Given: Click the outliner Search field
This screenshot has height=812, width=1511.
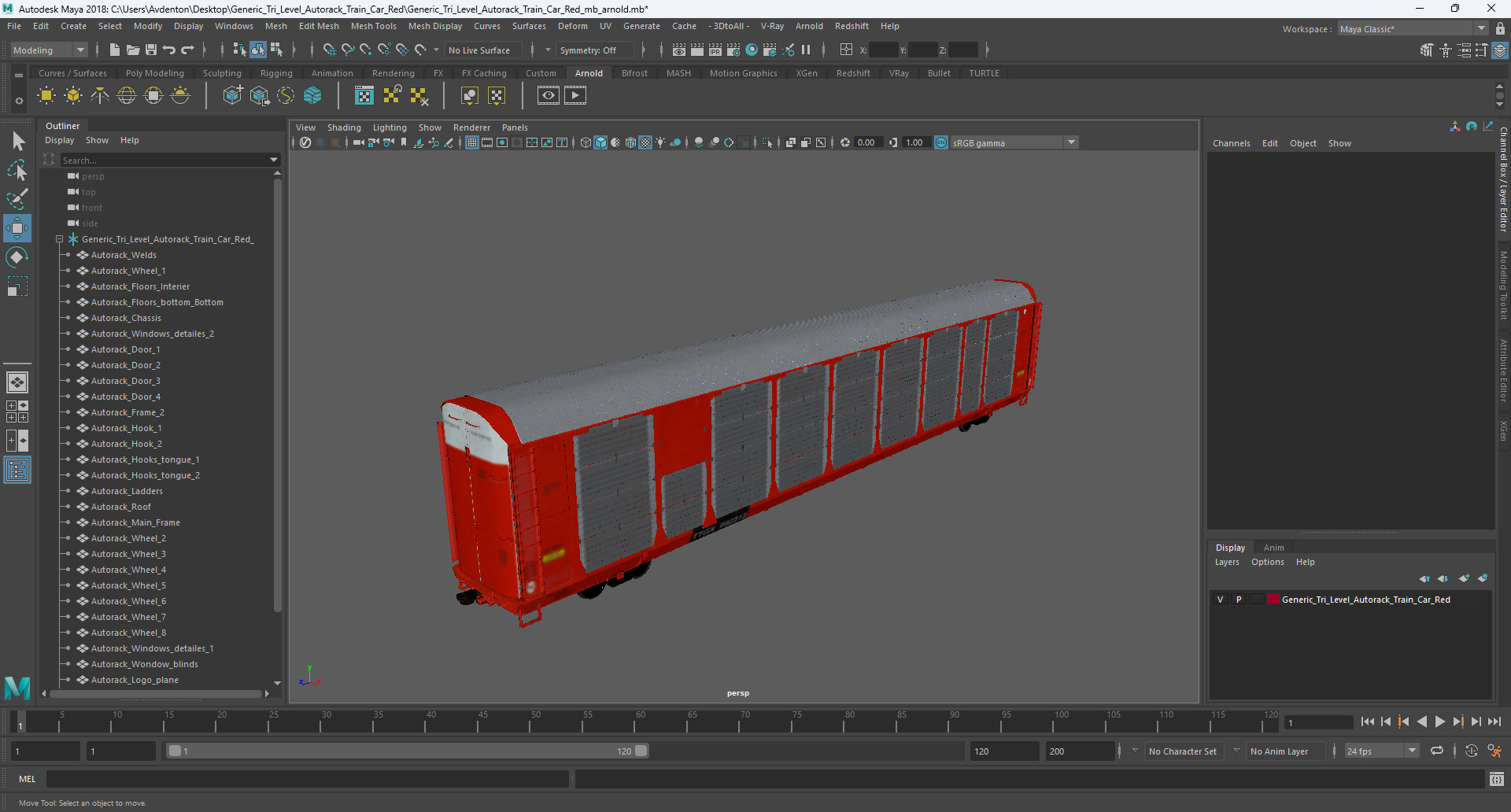Looking at the screenshot, I should coord(165,160).
